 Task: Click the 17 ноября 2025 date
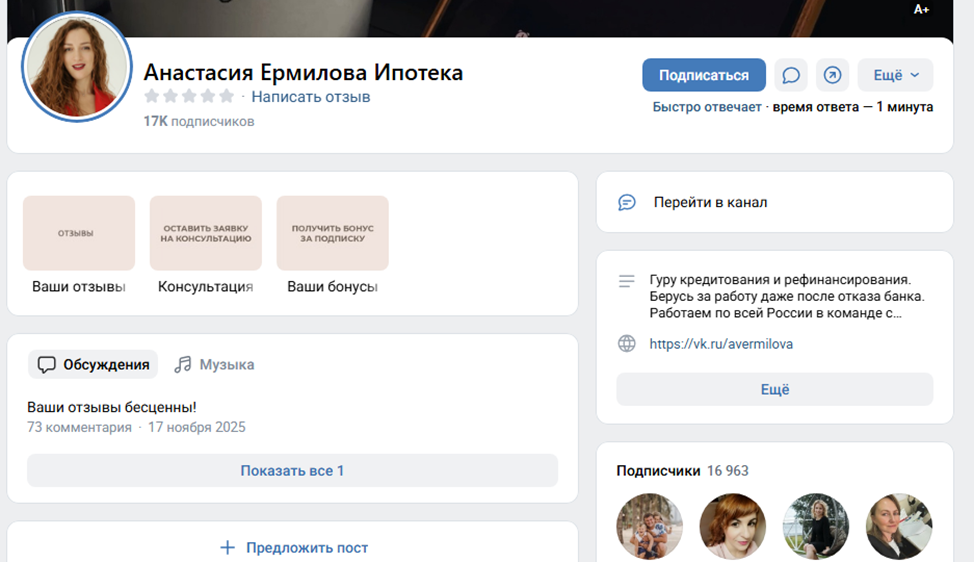[197, 427]
